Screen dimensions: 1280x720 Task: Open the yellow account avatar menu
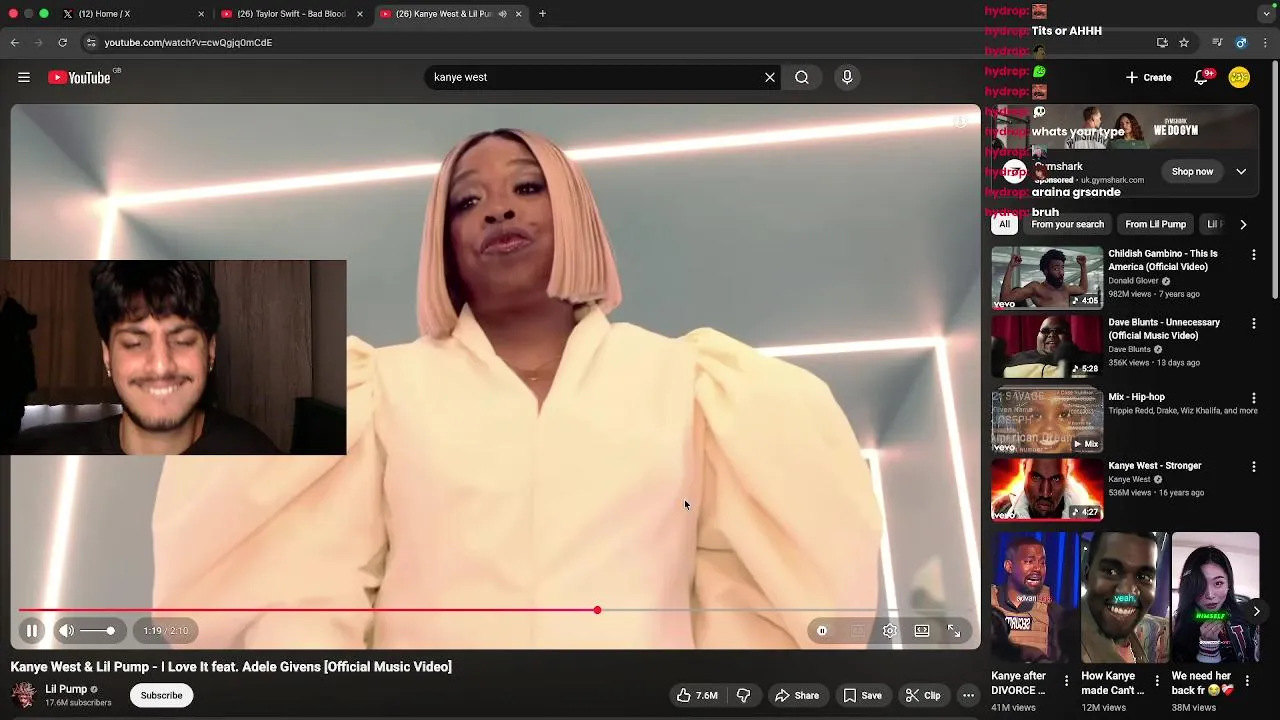pos(1239,77)
